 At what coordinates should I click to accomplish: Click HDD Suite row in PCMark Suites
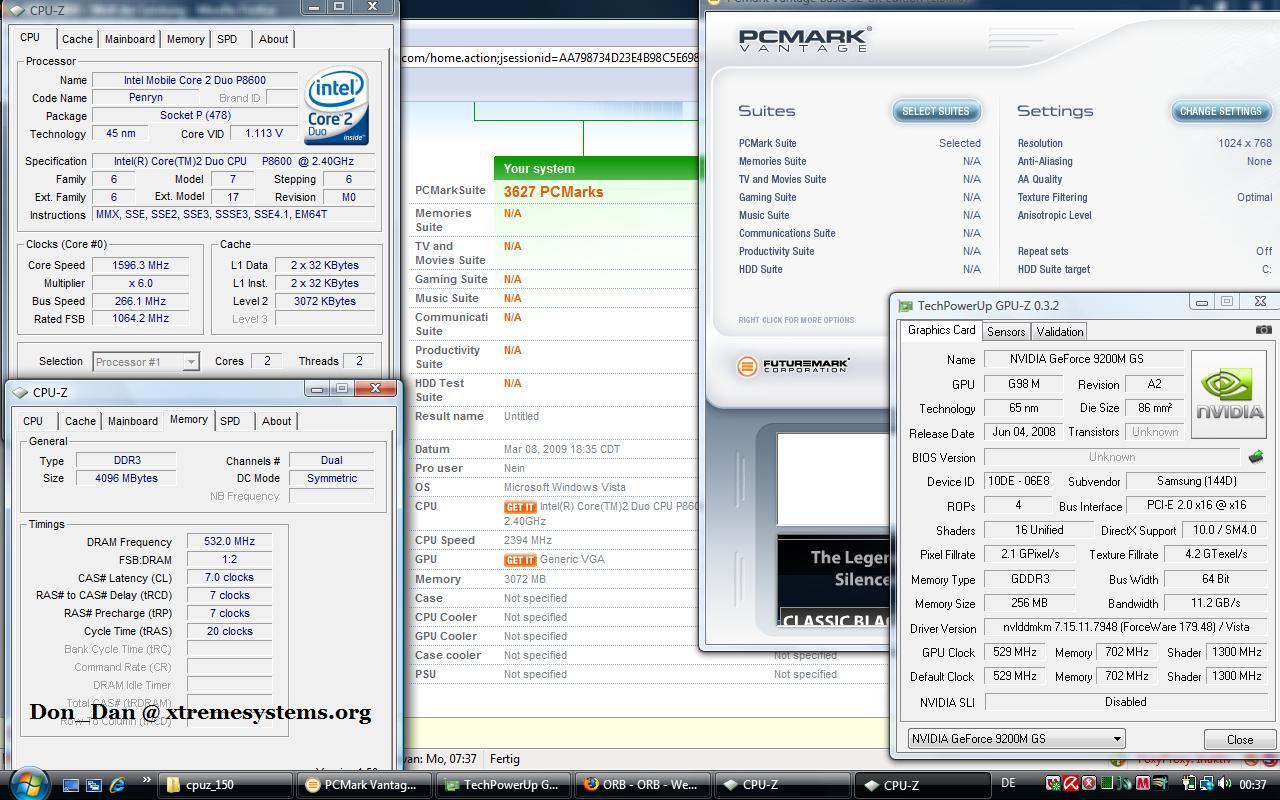point(859,270)
